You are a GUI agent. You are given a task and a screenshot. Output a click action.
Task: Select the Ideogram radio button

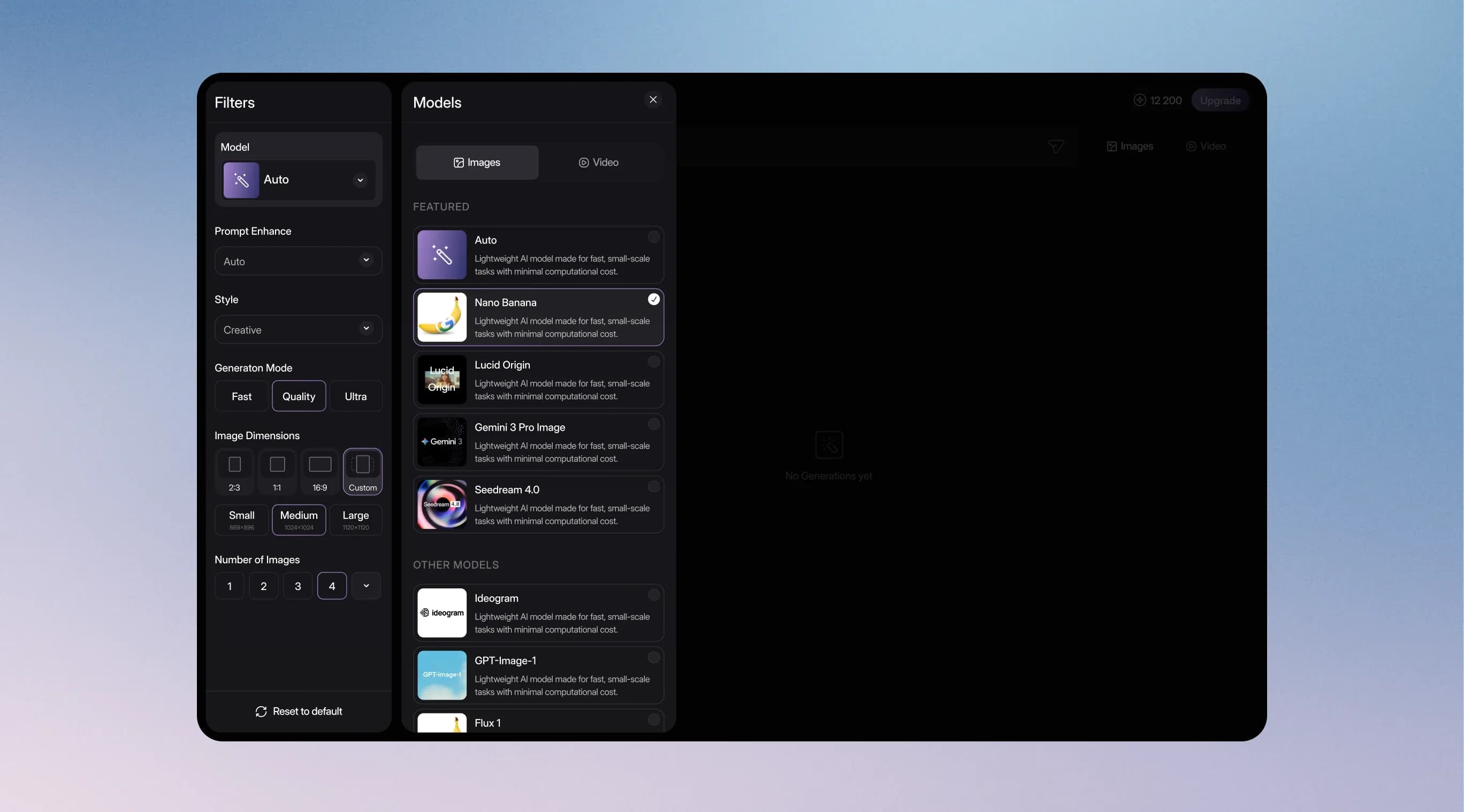point(653,595)
